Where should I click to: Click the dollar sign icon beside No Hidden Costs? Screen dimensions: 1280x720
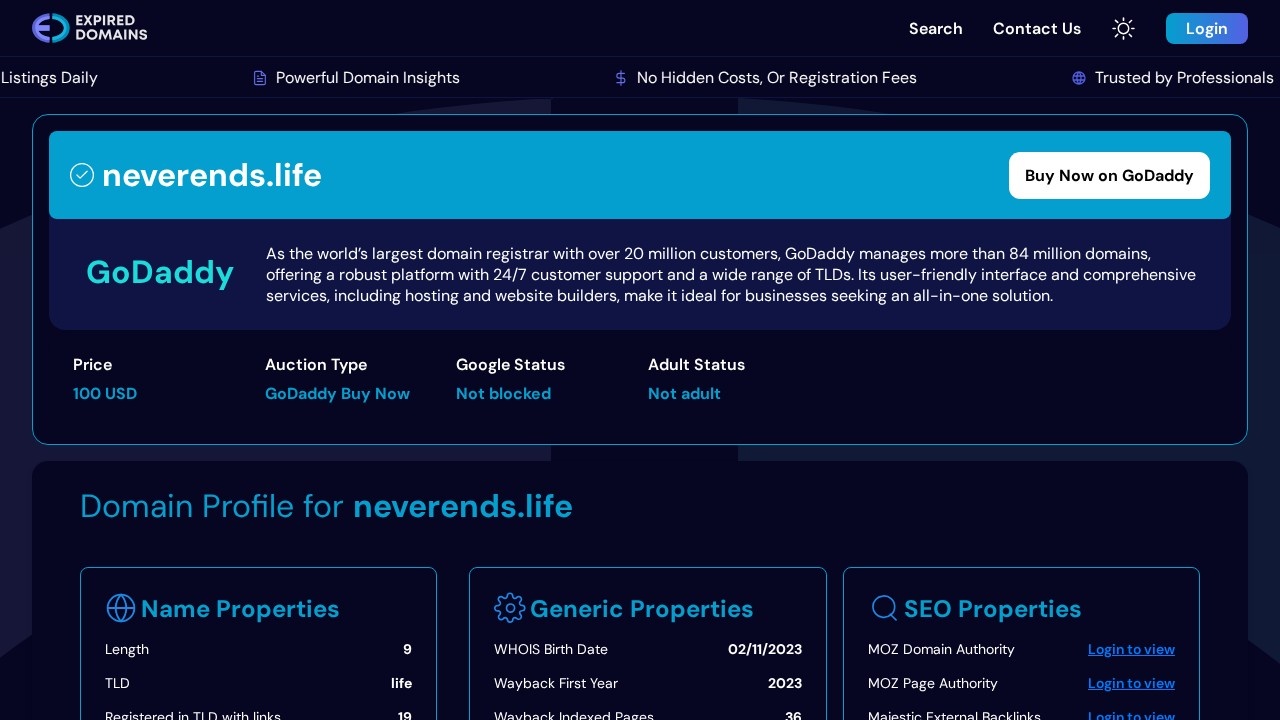pos(621,78)
